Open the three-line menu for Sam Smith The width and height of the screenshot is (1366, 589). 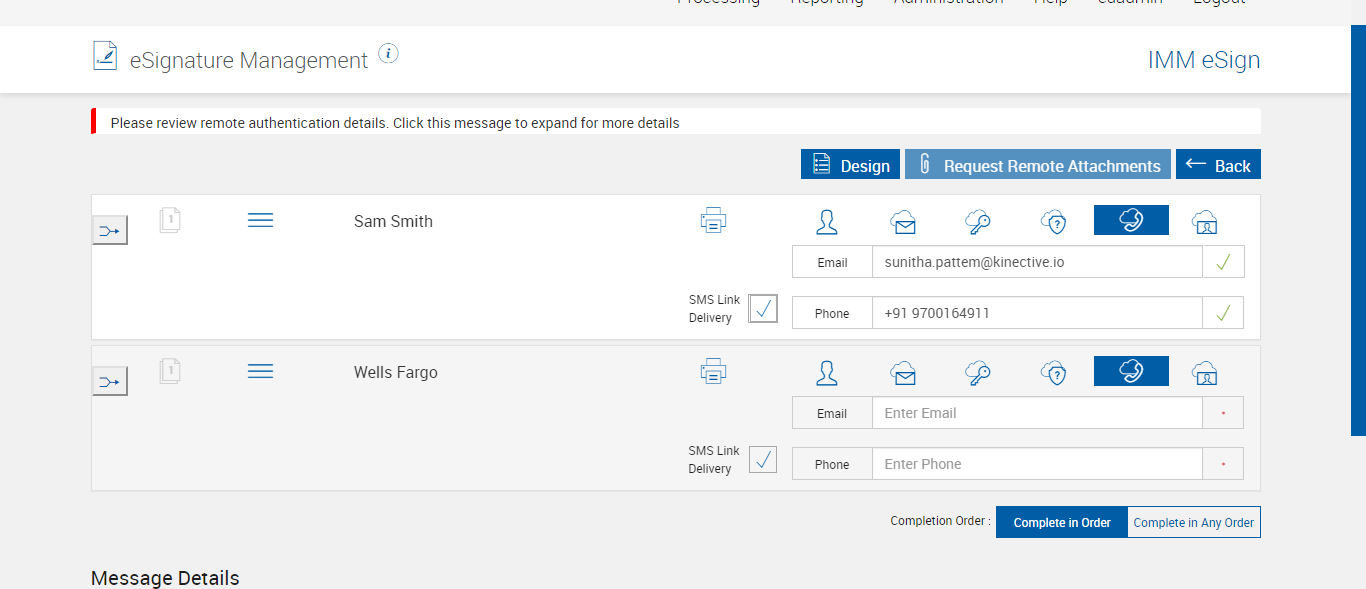click(260, 220)
